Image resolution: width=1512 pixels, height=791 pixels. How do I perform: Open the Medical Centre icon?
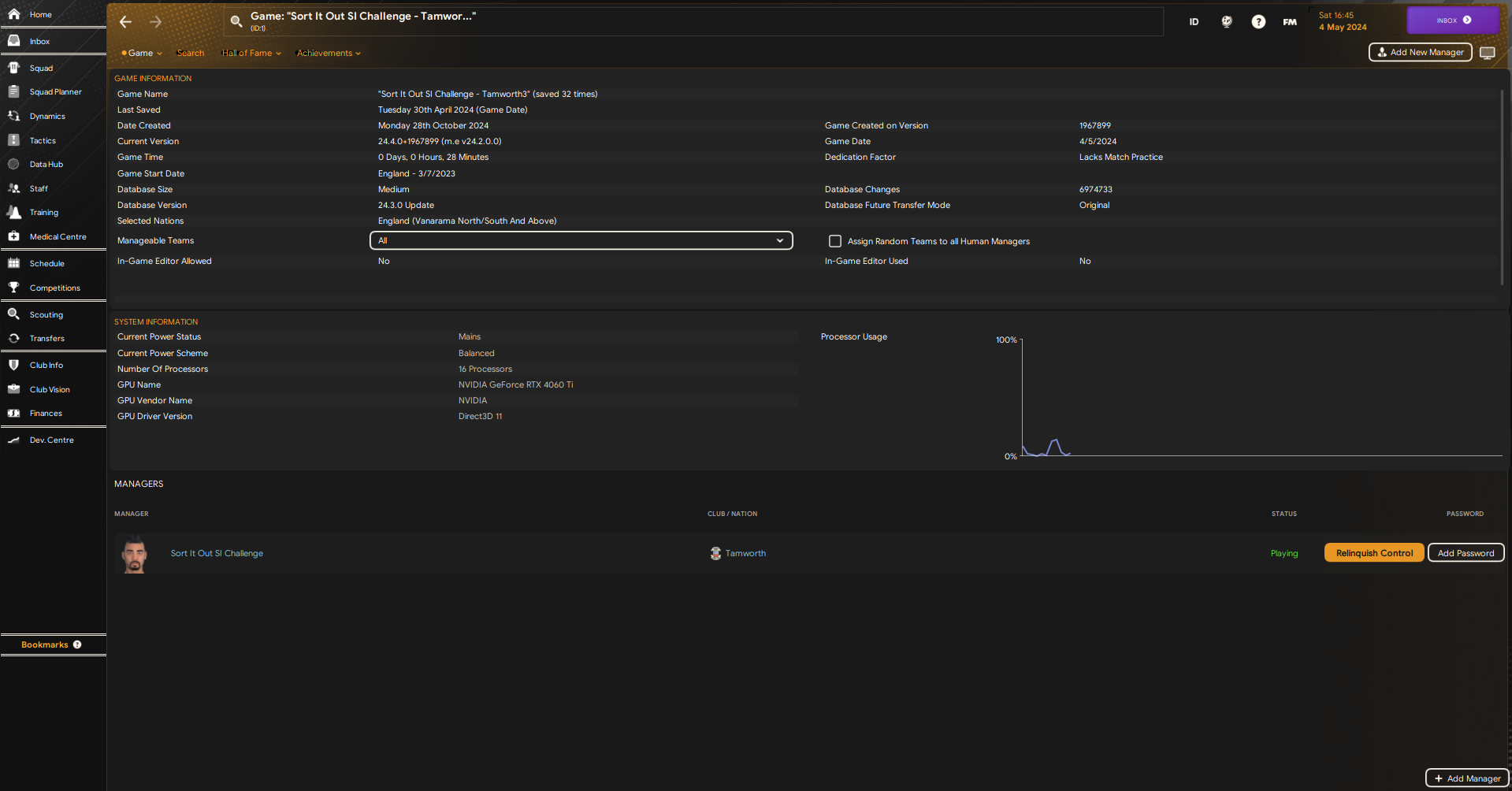coord(13,236)
